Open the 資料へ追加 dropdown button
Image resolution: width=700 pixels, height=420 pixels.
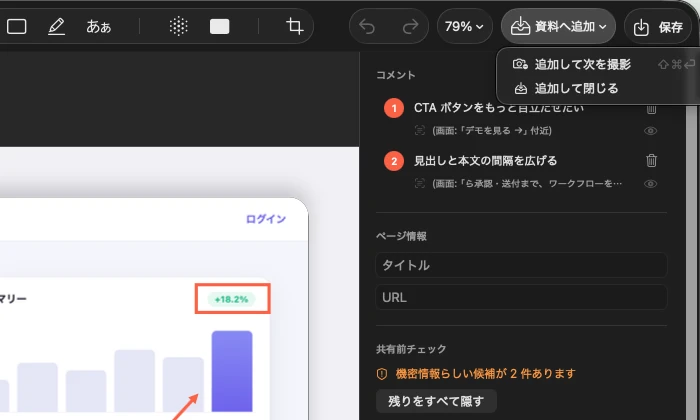[558, 27]
